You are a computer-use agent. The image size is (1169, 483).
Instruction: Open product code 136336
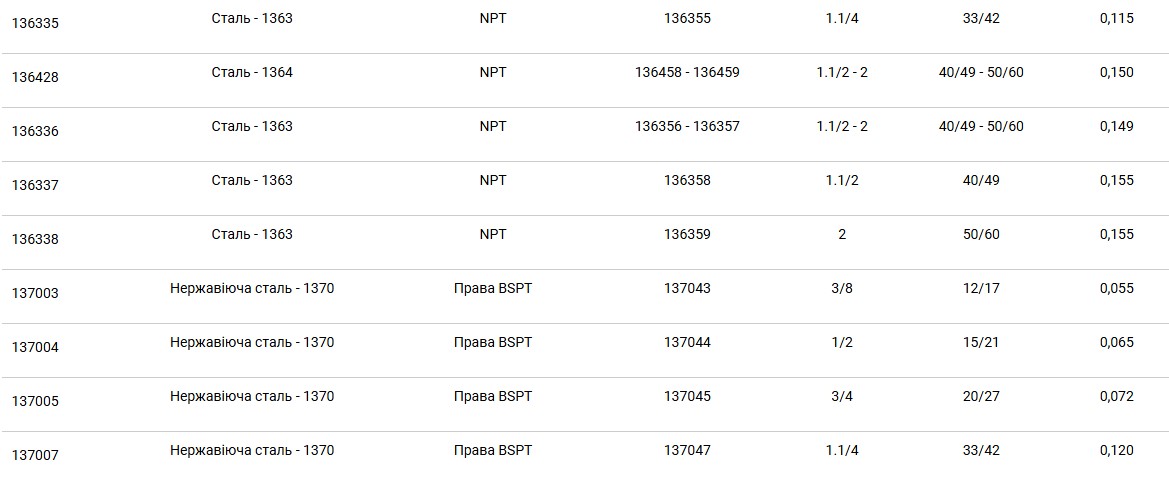35,131
